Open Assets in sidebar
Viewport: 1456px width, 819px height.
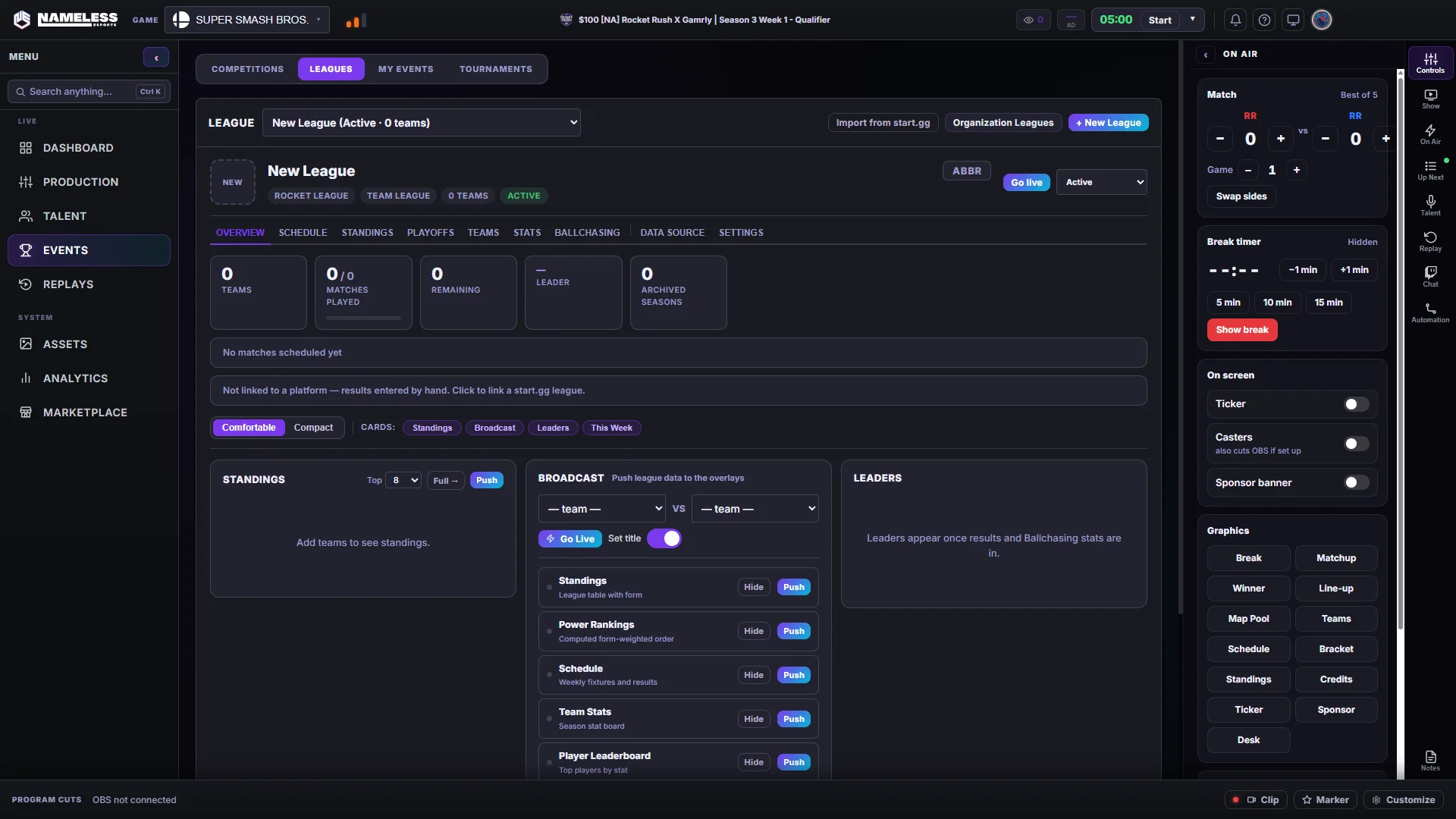point(89,344)
